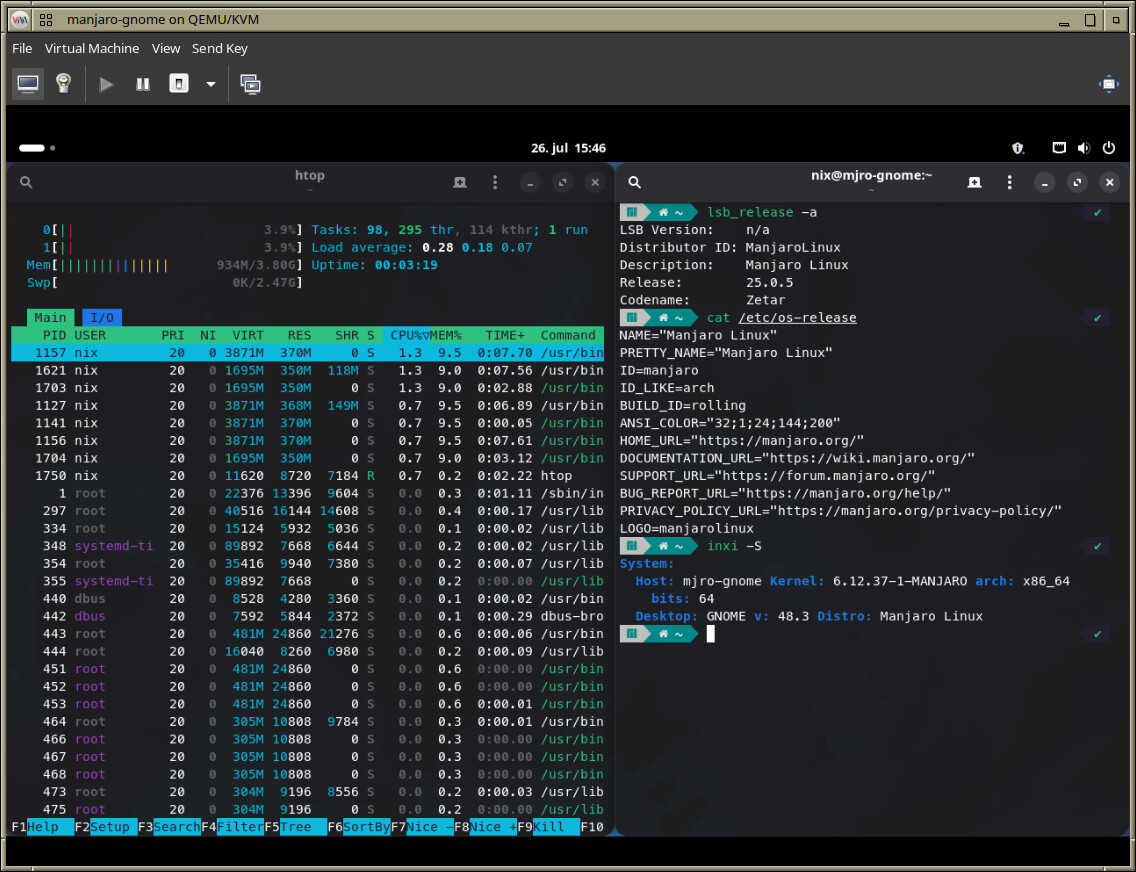Screen dimensions: 1136x872
Task: Click the "Release: 25.0.5" line in the terminal
Action: click(x=706, y=282)
